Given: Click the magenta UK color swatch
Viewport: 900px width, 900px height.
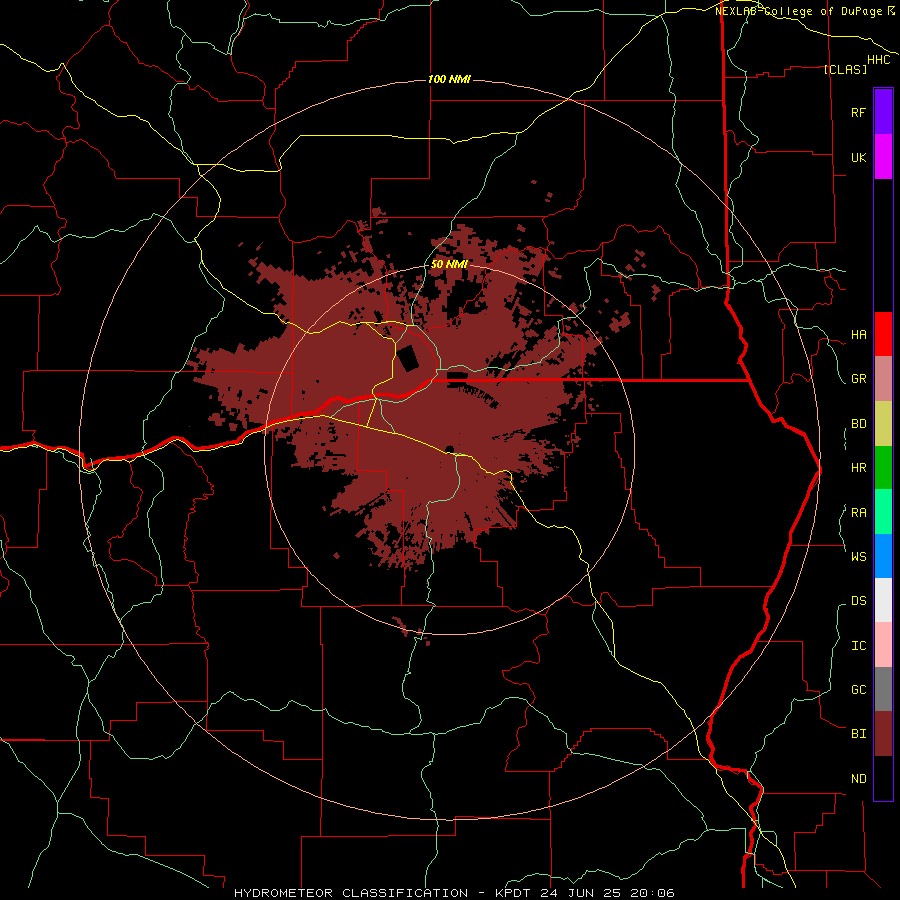Looking at the screenshot, I should pos(883,157).
